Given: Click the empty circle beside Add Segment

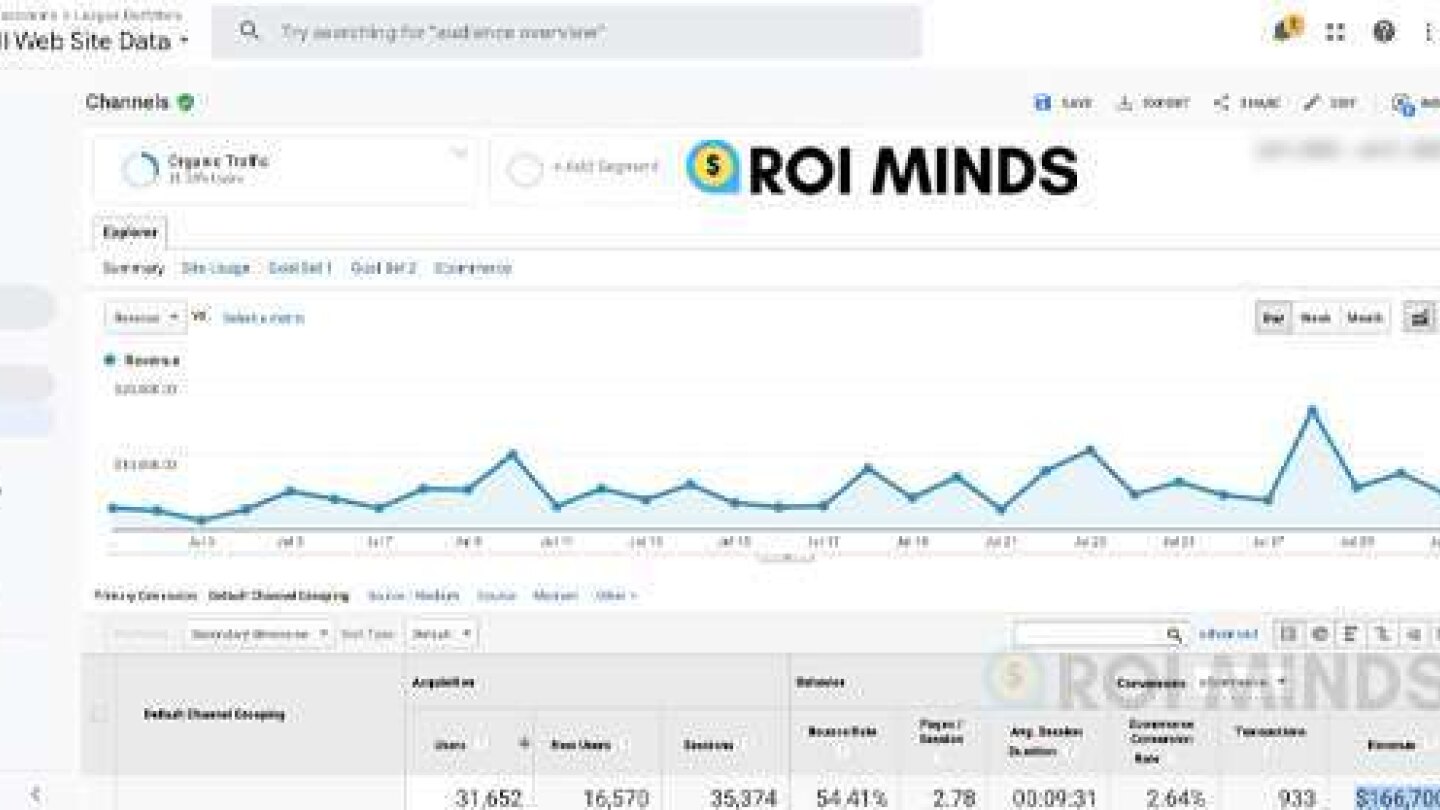Looking at the screenshot, I should coord(525,169).
